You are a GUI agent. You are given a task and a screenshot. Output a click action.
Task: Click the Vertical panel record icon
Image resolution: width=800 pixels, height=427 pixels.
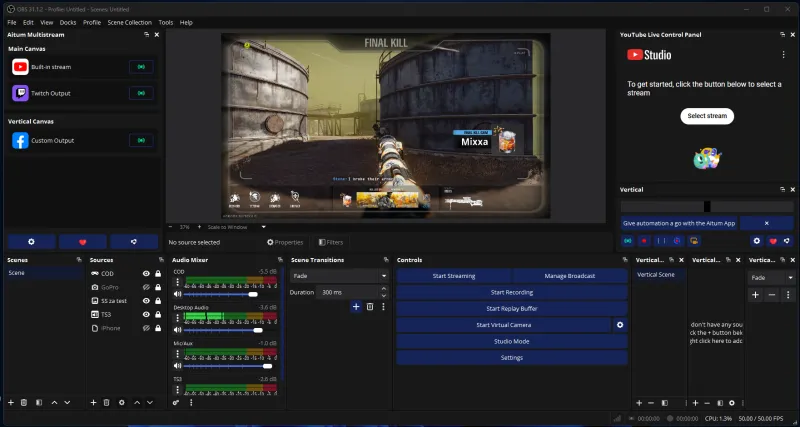click(x=644, y=241)
